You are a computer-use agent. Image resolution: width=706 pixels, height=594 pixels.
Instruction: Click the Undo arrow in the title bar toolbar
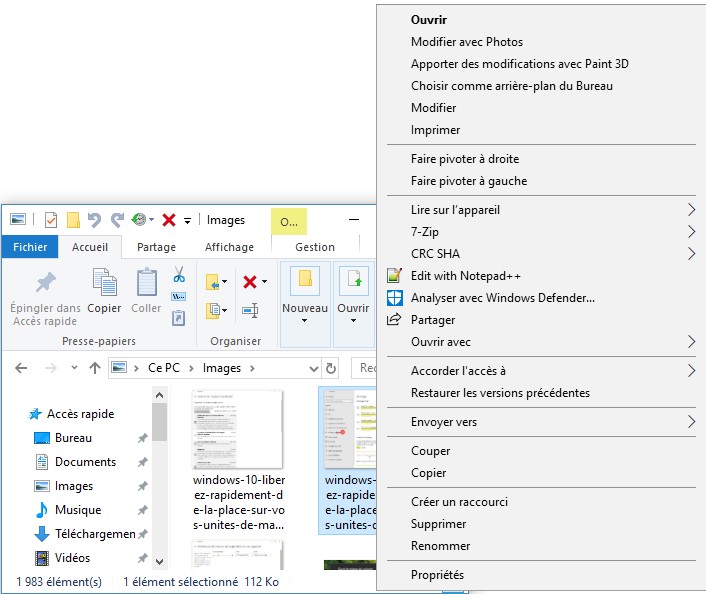coord(95,220)
